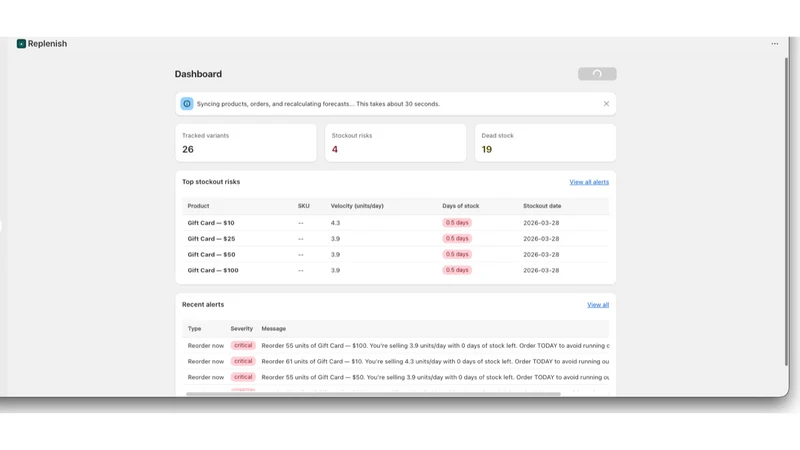
Task: Click the Velocity (units/day) column header
Action: point(357,206)
